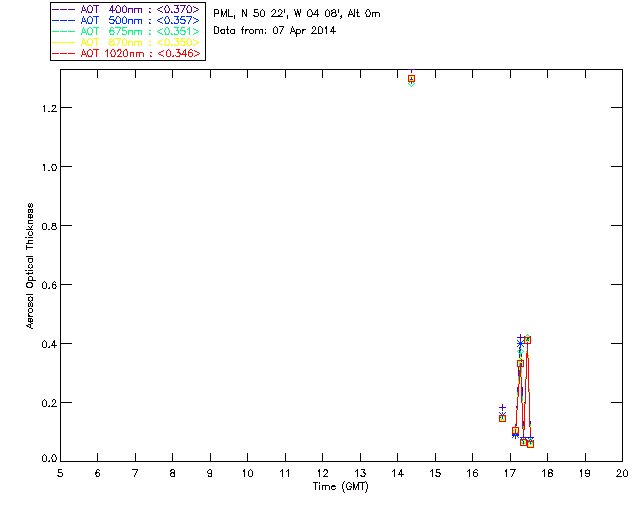The width and height of the screenshot is (640, 512).
Task: Click the y-axis tick label 0.6
Action: [x=49, y=285]
